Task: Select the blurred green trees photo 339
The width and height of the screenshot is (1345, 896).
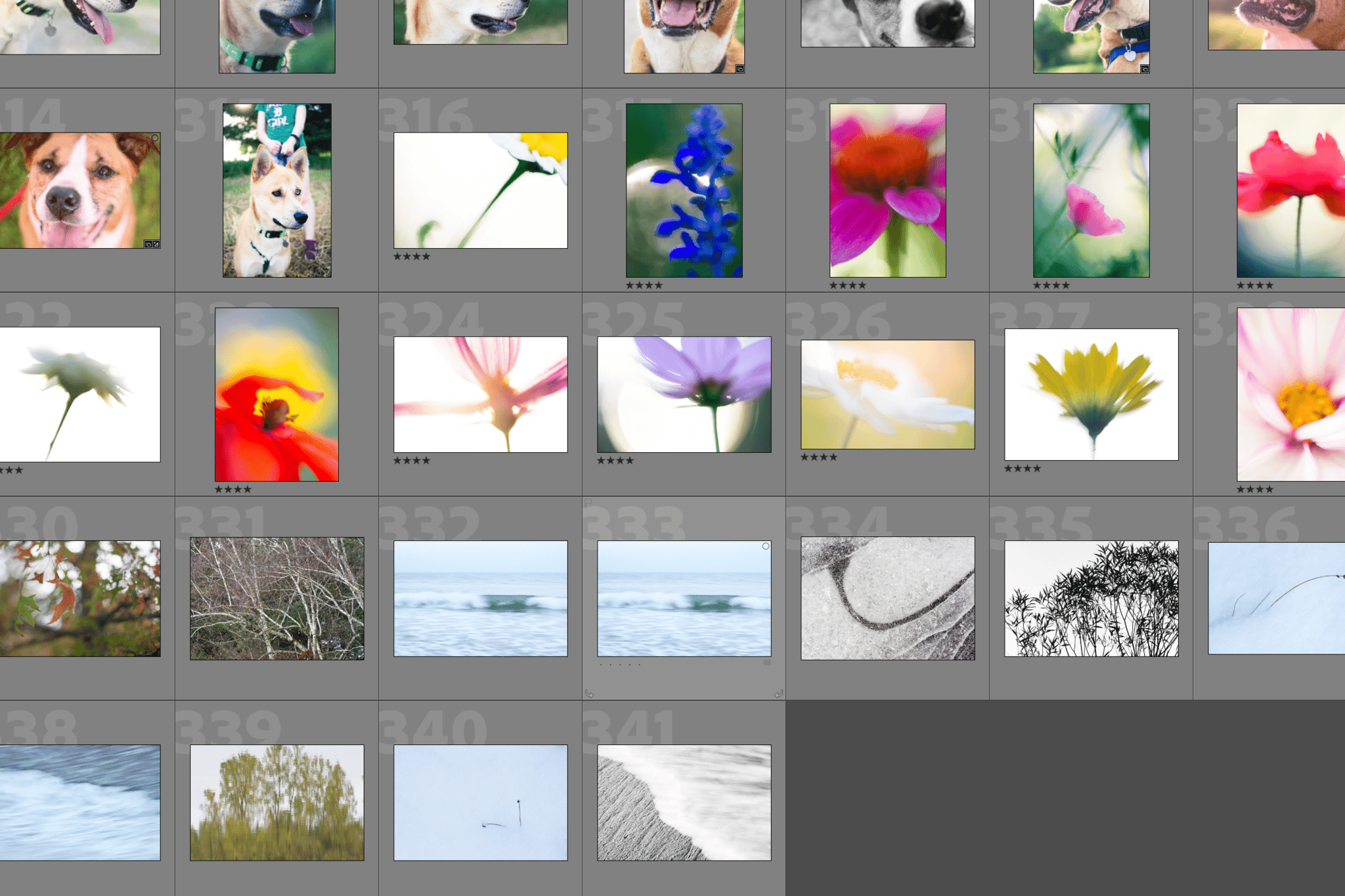Action: point(276,802)
